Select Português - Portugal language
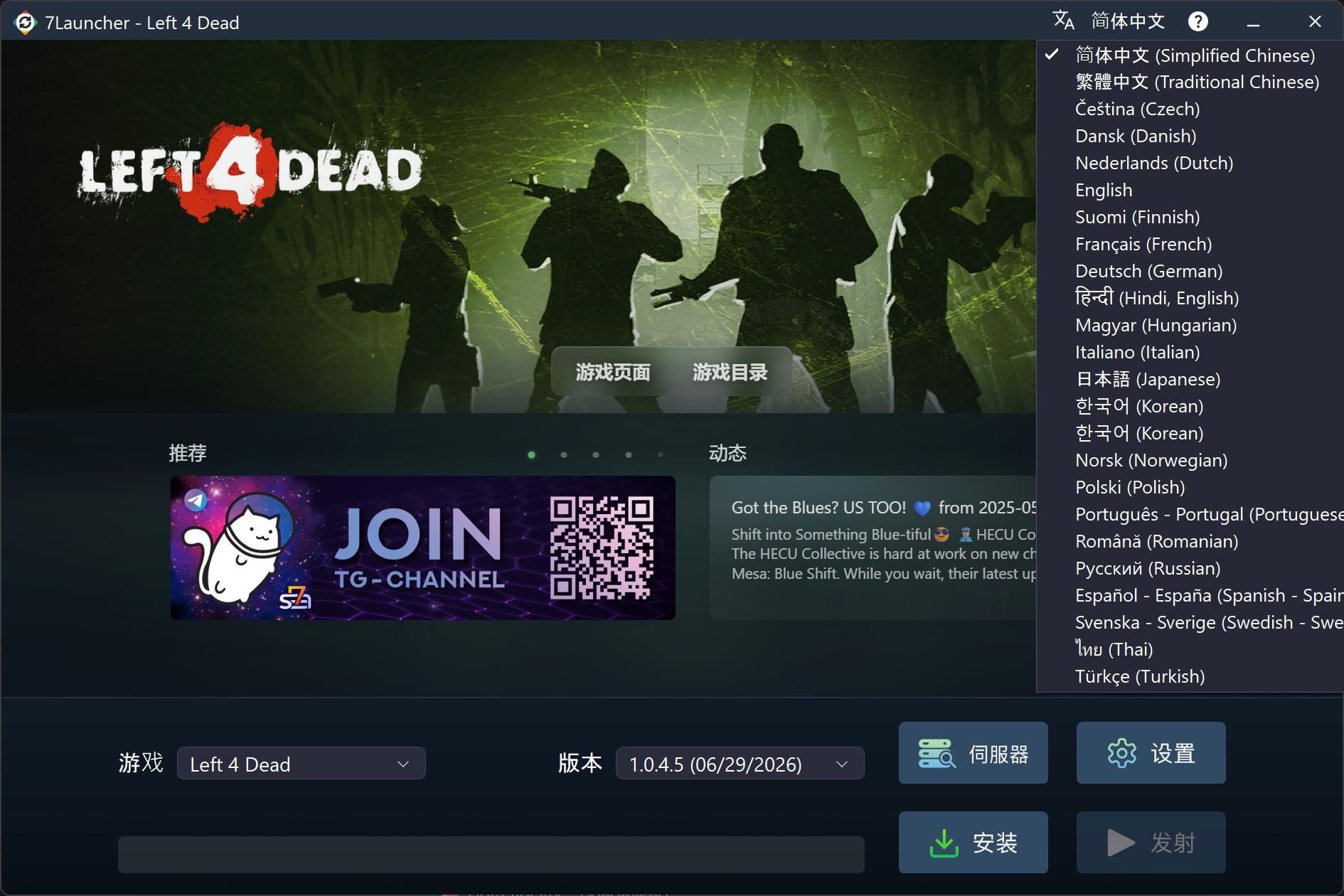This screenshot has height=896, width=1344. coord(1190,515)
